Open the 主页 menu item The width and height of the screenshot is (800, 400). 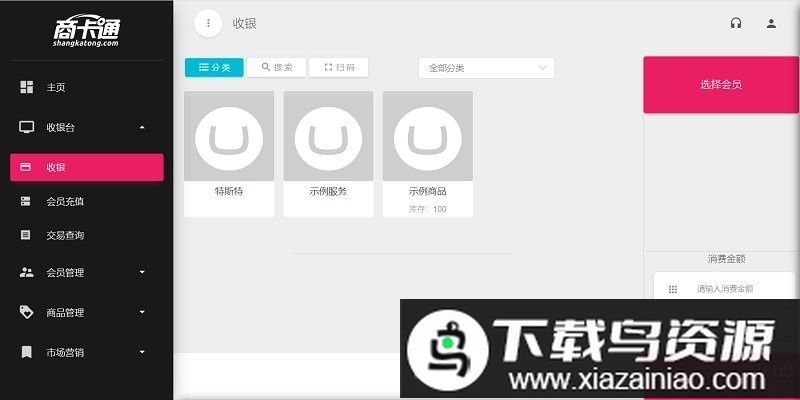coord(87,87)
